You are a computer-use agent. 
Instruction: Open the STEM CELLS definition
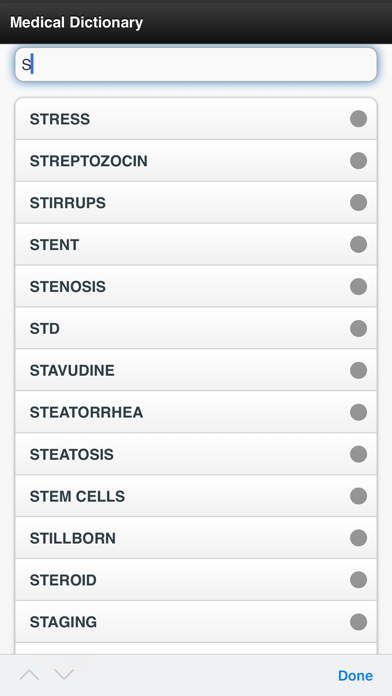pyautogui.click(x=196, y=496)
